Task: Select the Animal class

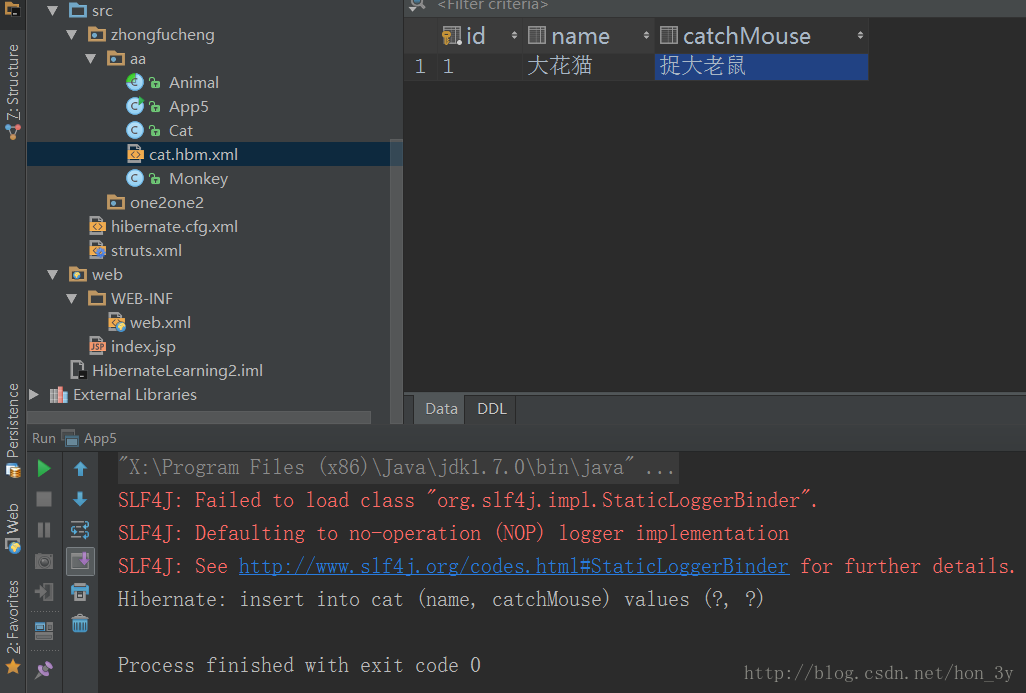Action: 194,82
